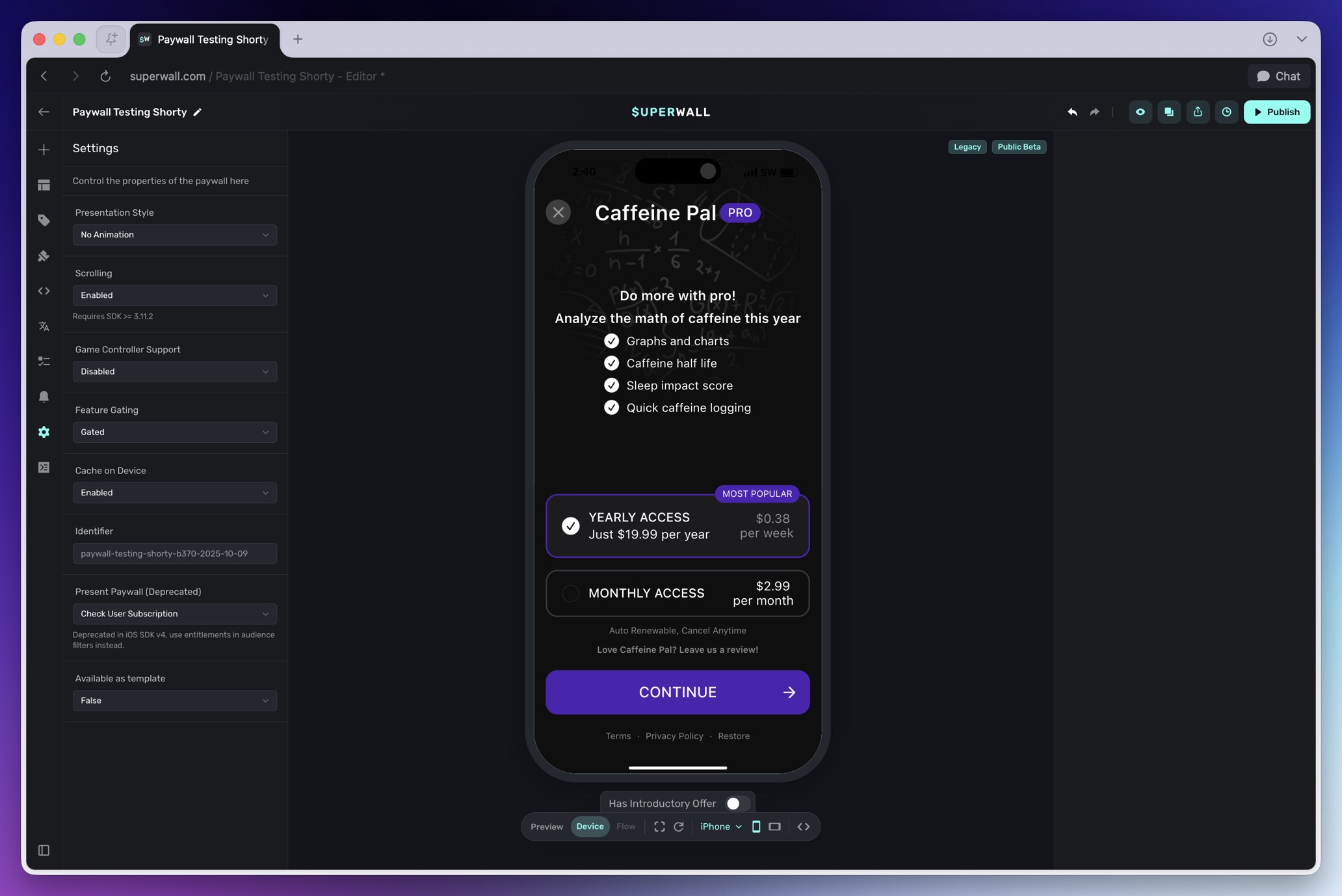Open the layout panel icon in sidebar
This screenshot has width=1342, height=896.
[44, 185]
